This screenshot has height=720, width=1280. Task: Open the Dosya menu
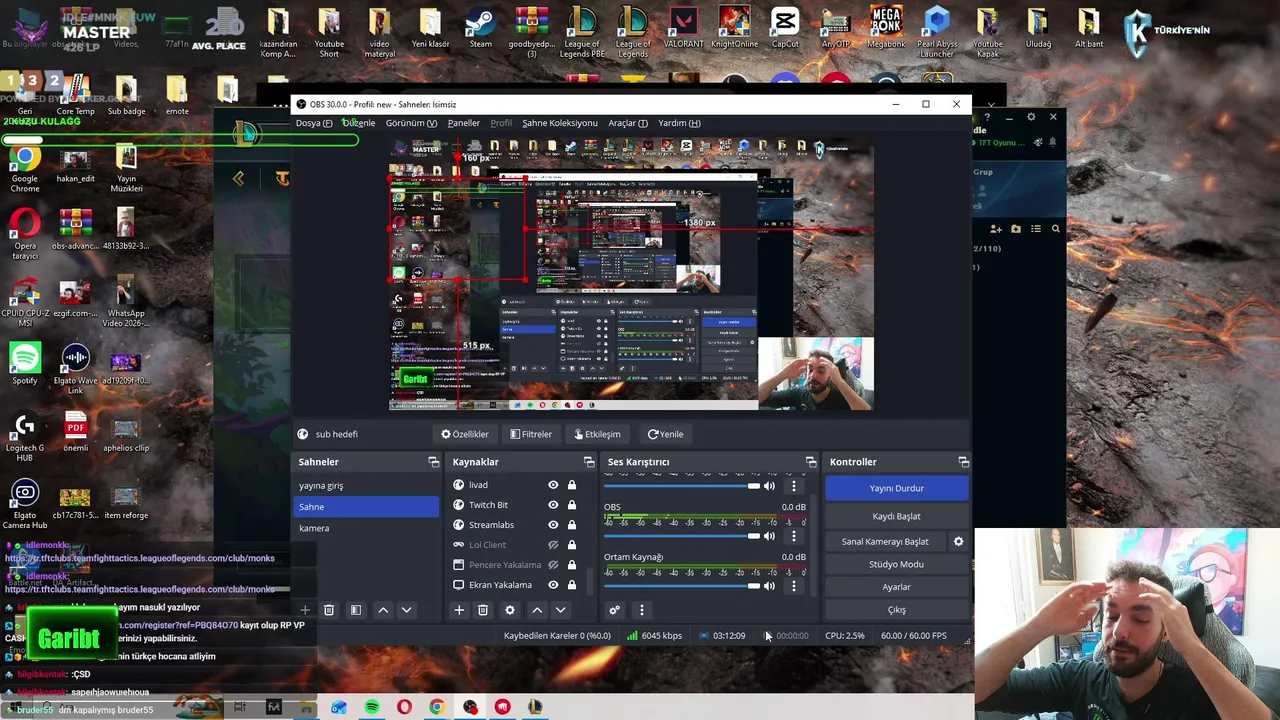(x=314, y=123)
